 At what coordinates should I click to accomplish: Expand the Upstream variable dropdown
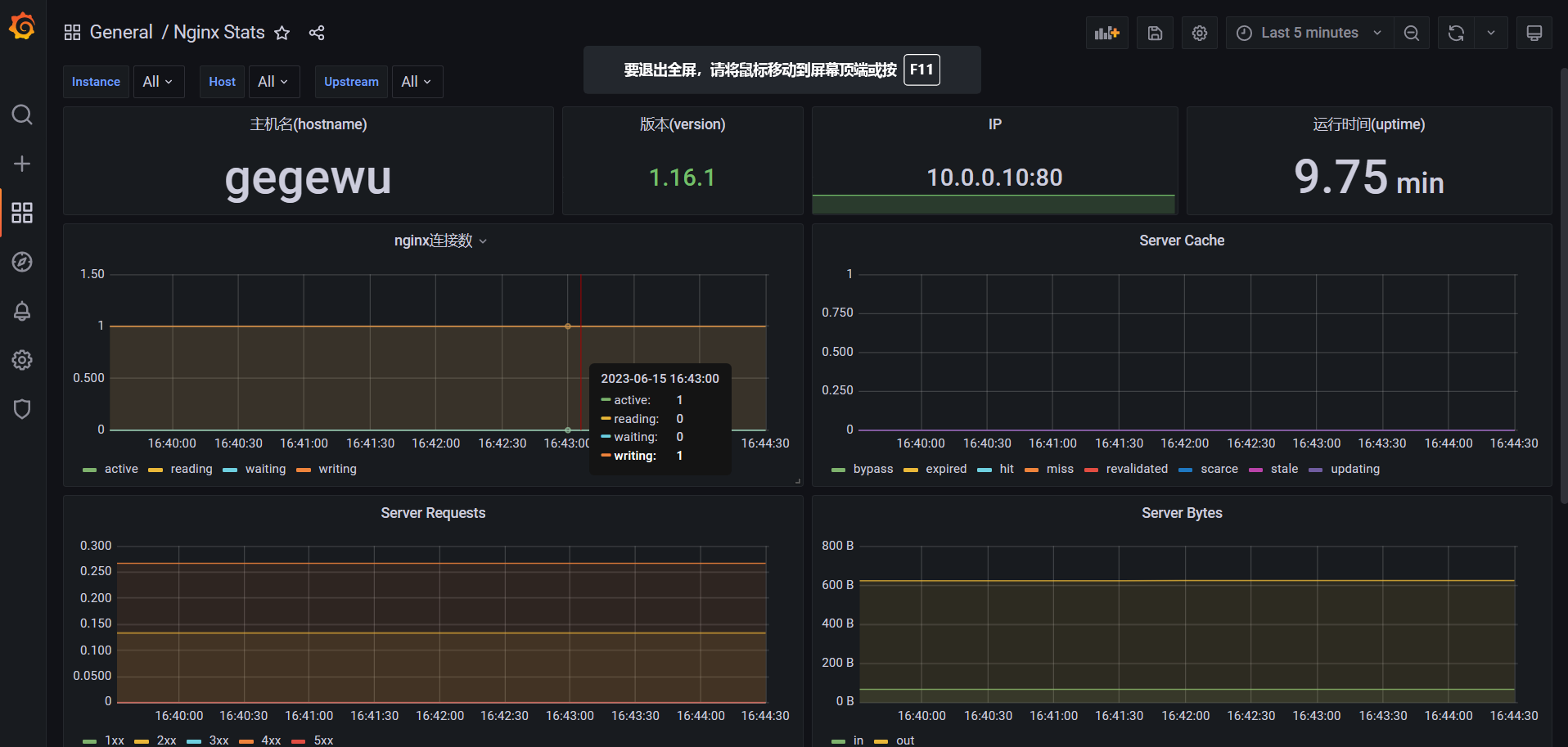coord(417,82)
